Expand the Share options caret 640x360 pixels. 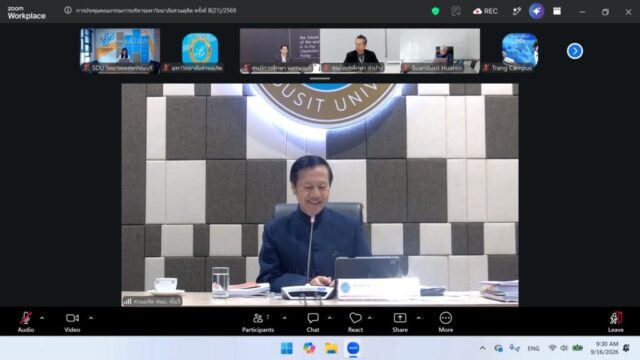click(x=418, y=318)
